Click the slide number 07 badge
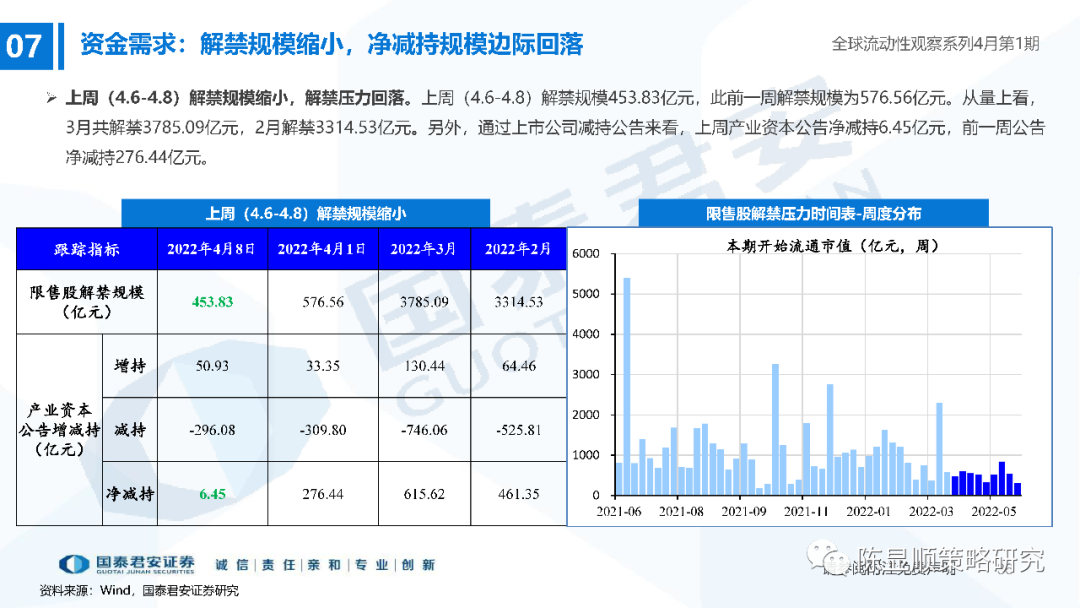1080x608 pixels. [x=26, y=45]
